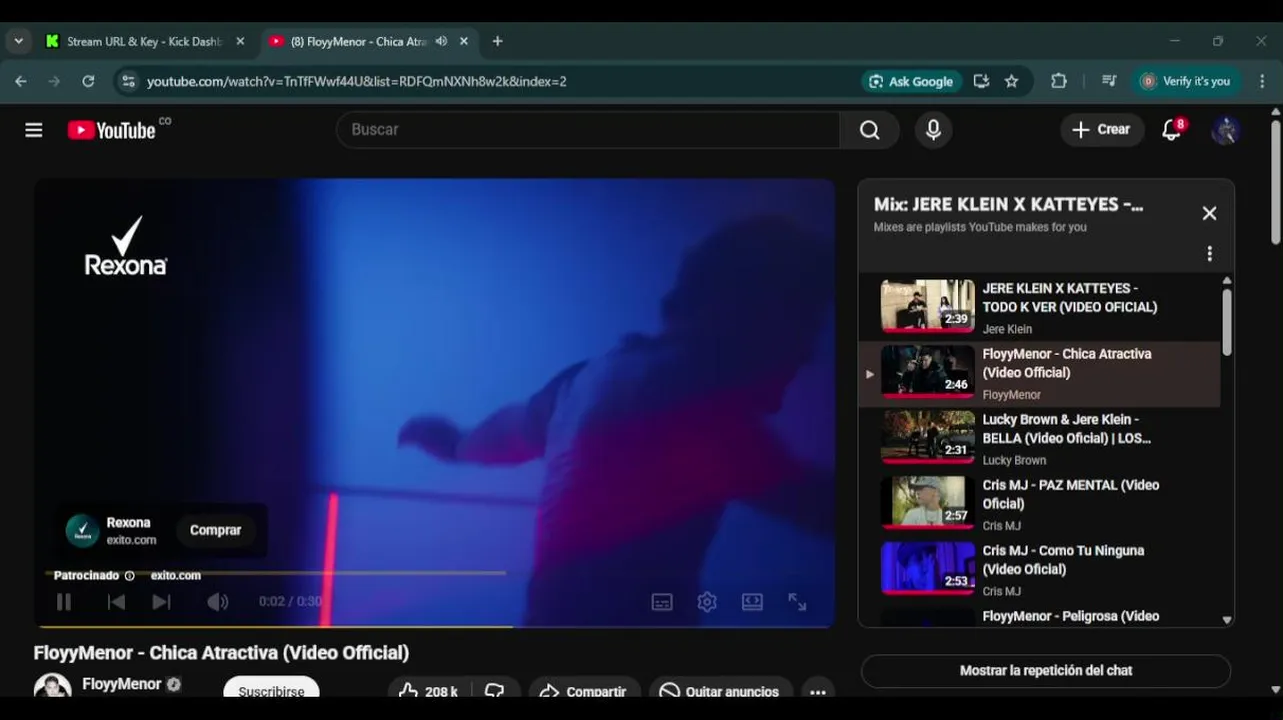The width and height of the screenshot is (1283, 720).
Task: Switch to the Kick Dashboard tab
Action: (x=145, y=41)
